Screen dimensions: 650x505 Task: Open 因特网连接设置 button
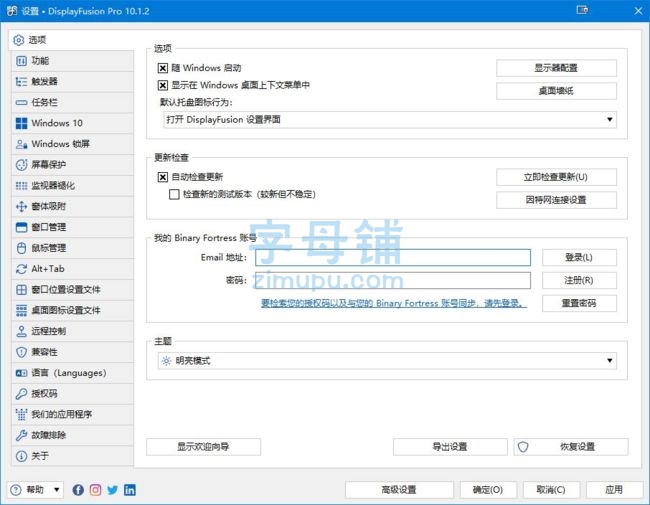[556, 200]
